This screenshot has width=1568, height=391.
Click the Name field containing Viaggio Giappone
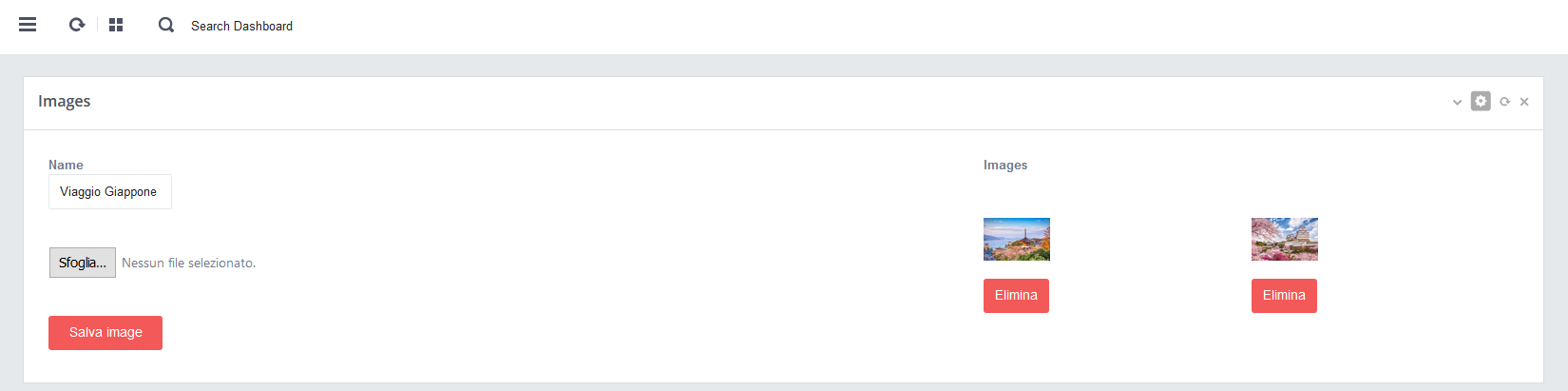[x=110, y=191]
